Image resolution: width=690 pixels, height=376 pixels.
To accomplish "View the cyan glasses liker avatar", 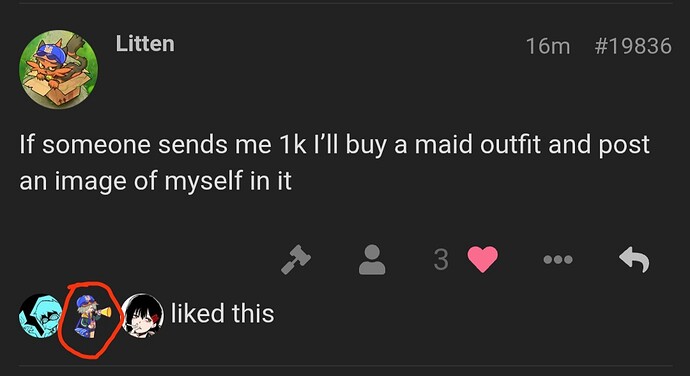I will (x=40, y=316).
